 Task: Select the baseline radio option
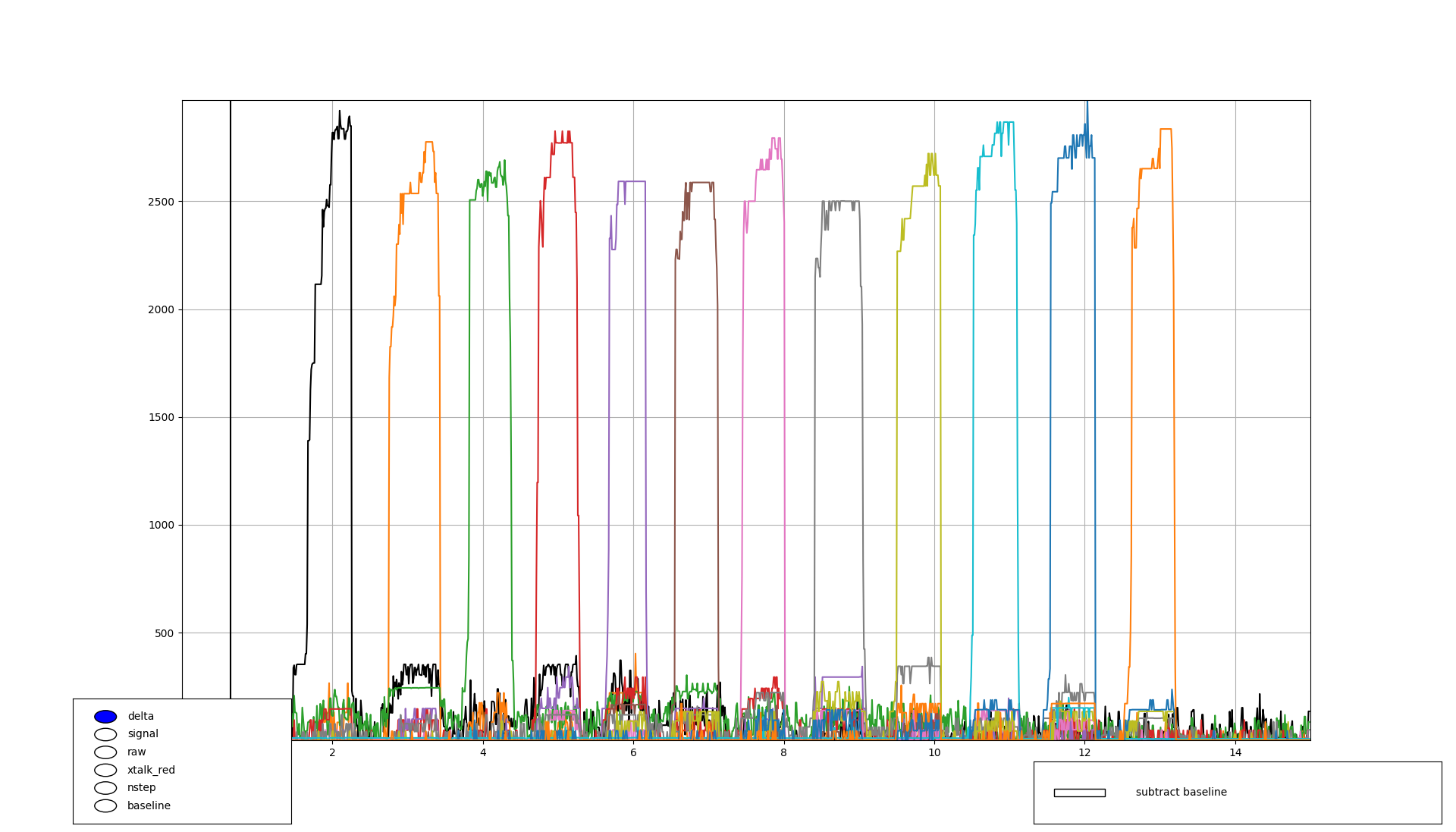click(x=105, y=805)
